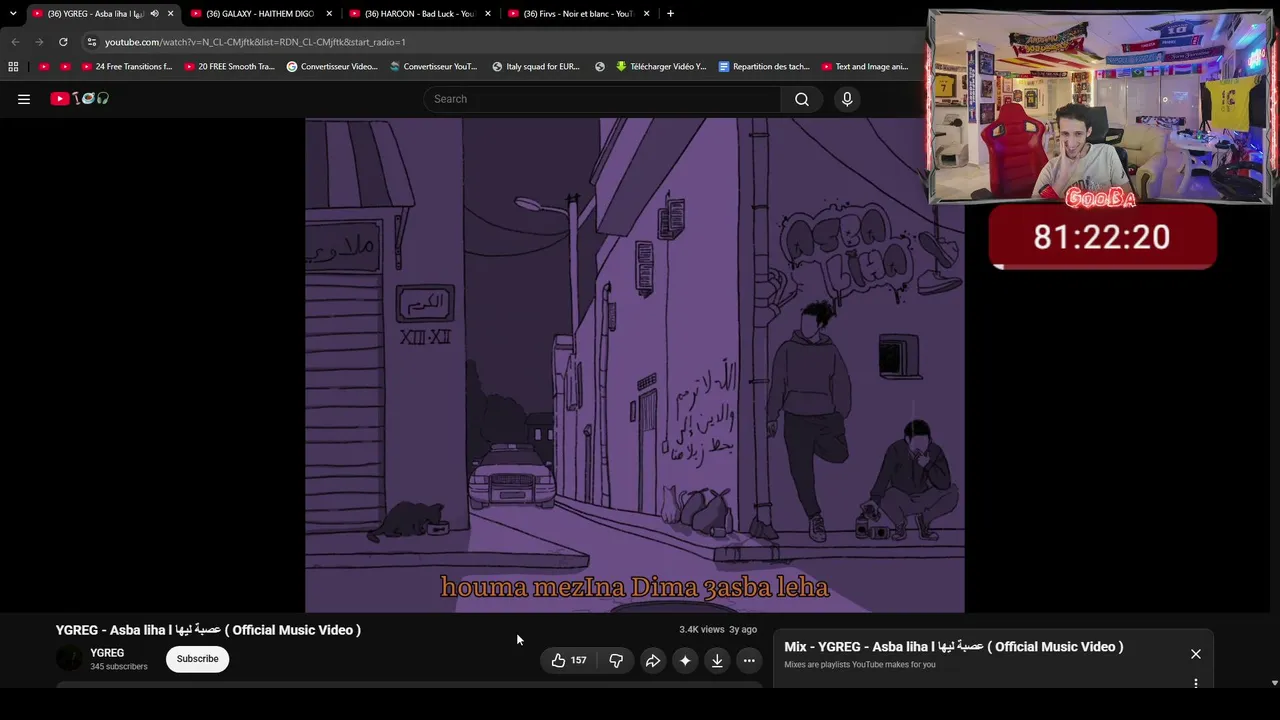Go back with the browser back arrow

coord(15,42)
